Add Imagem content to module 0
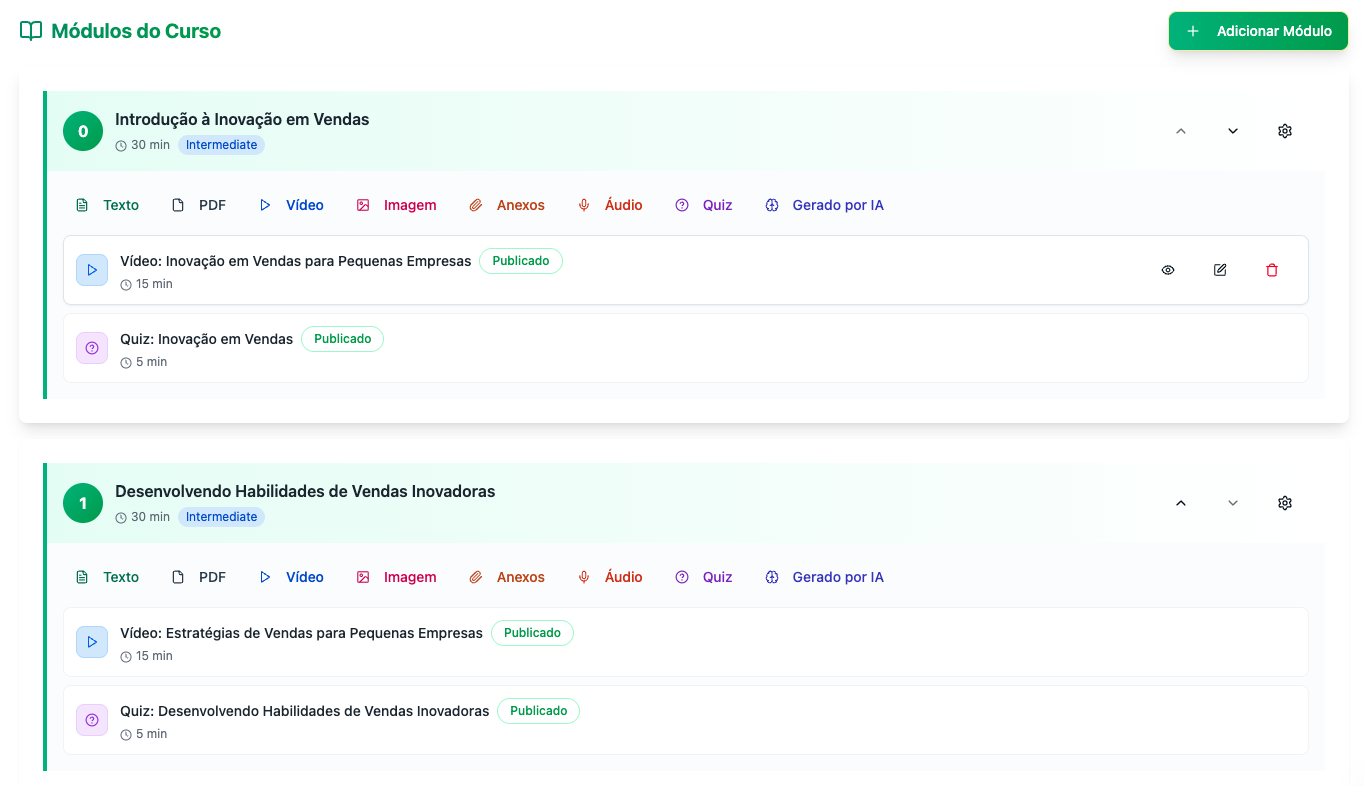 click(x=397, y=205)
